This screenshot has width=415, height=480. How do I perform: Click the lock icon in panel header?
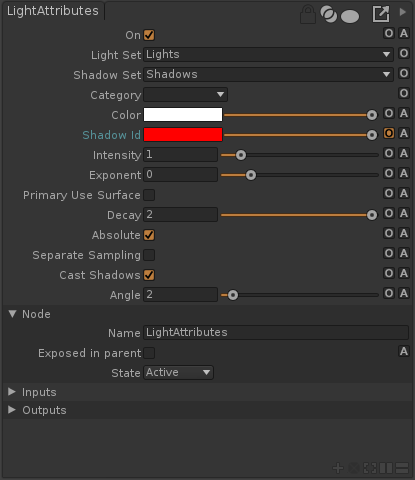(x=307, y=14)
